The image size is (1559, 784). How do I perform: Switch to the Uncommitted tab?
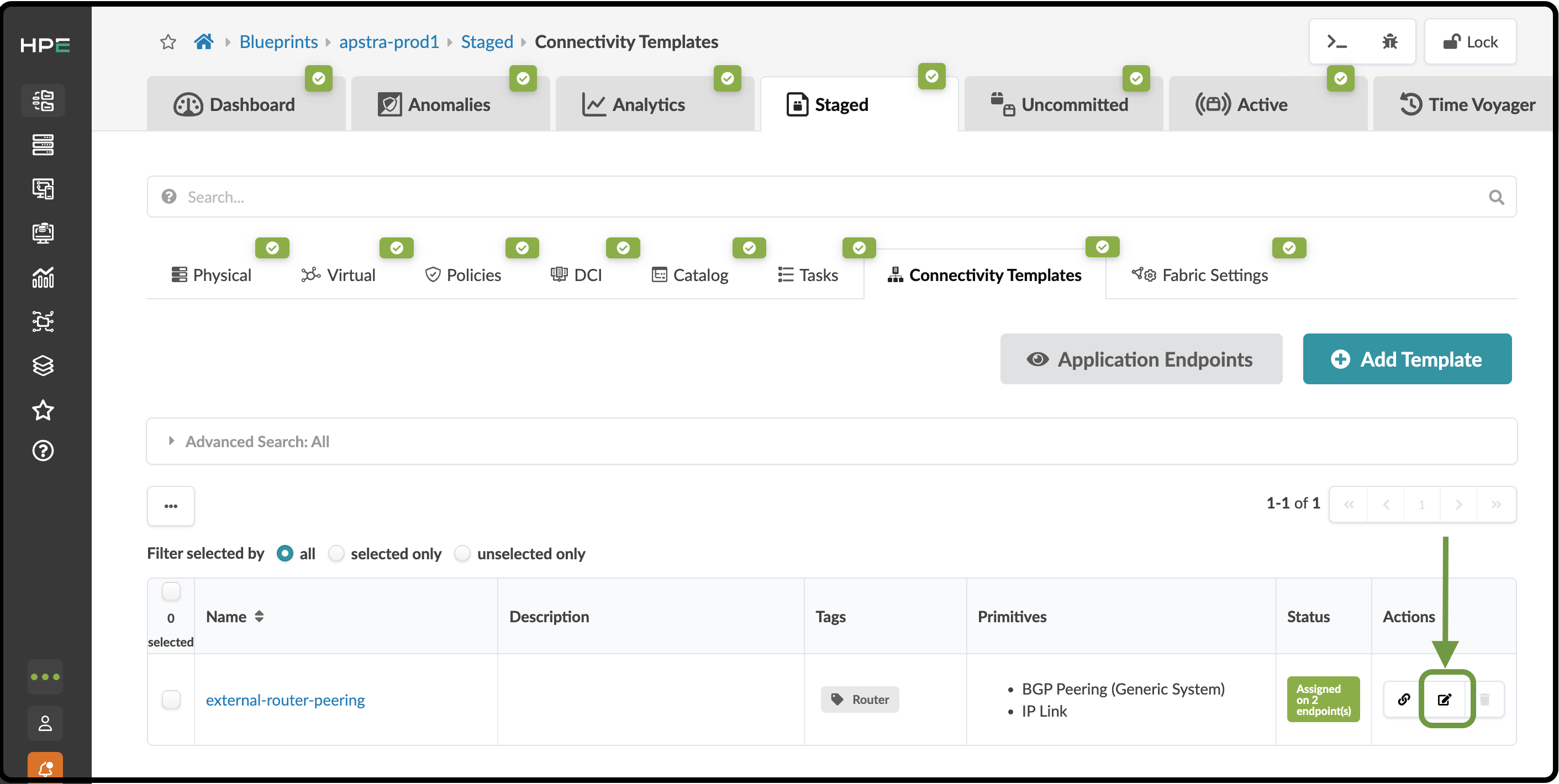1062,104
